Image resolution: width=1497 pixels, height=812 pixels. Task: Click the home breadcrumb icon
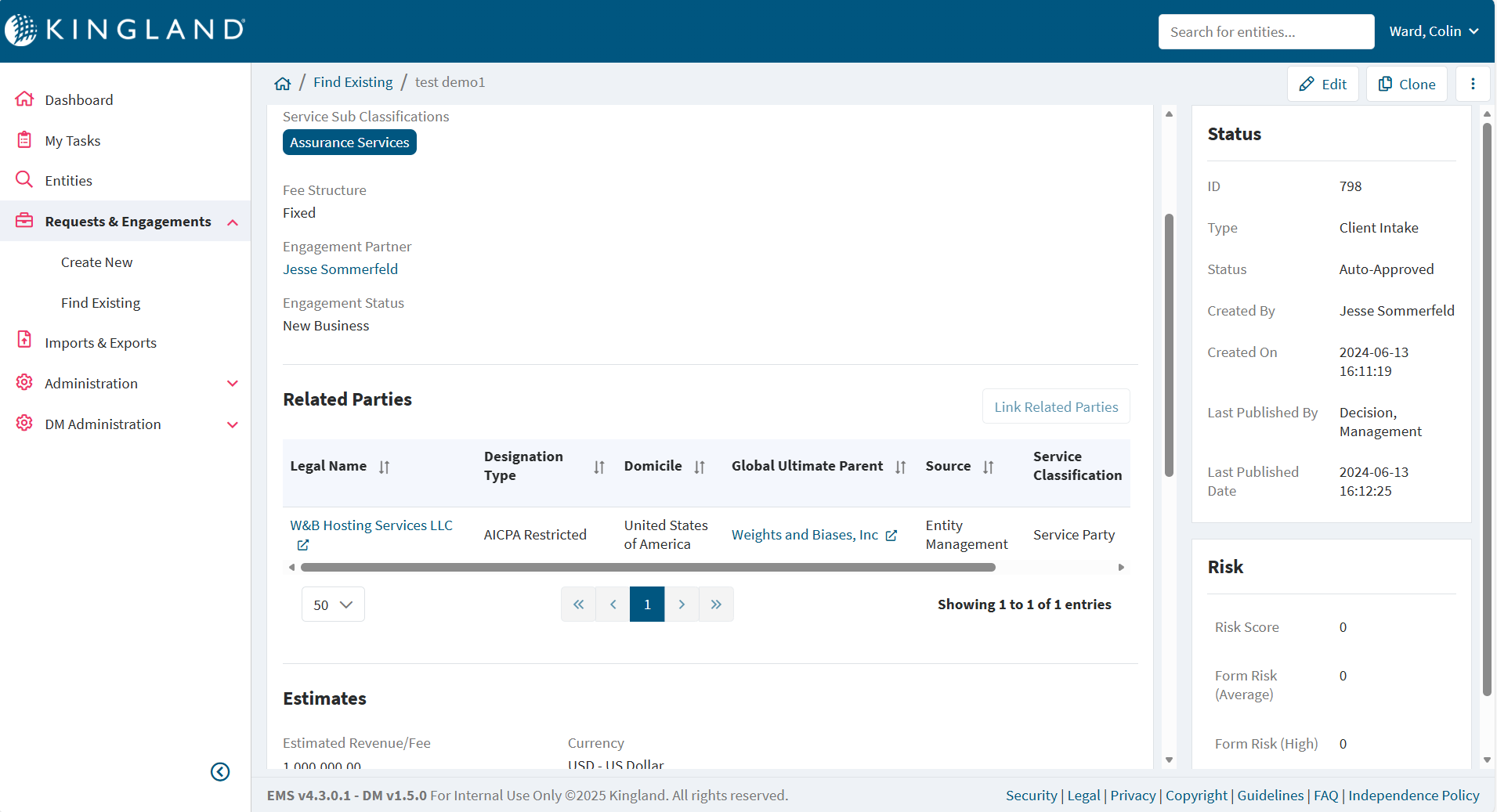point(282,83)
